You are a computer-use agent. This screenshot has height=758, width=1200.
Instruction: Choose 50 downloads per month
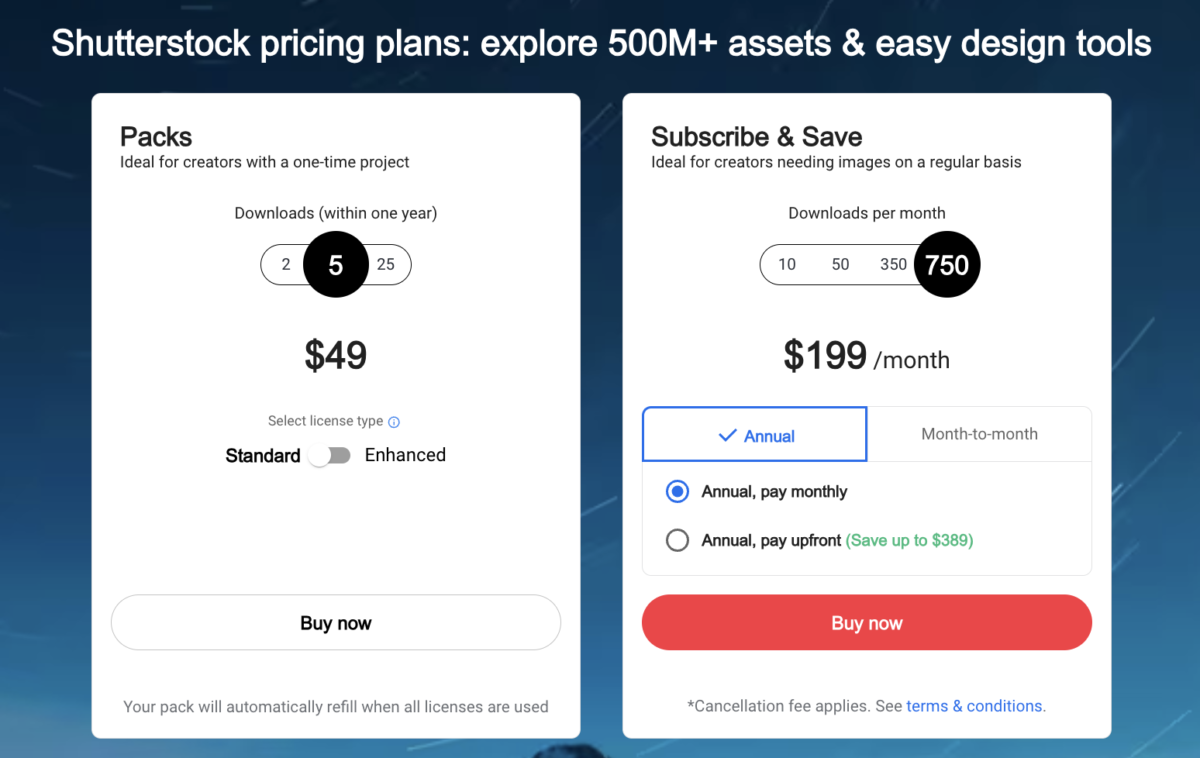pyautogui.click(x=840, y=264)
